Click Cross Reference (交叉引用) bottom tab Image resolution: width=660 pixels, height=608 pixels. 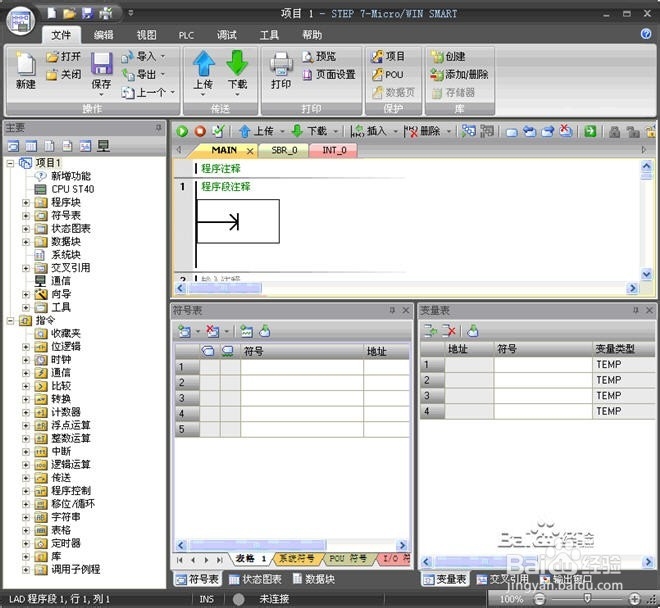point(503,579)
